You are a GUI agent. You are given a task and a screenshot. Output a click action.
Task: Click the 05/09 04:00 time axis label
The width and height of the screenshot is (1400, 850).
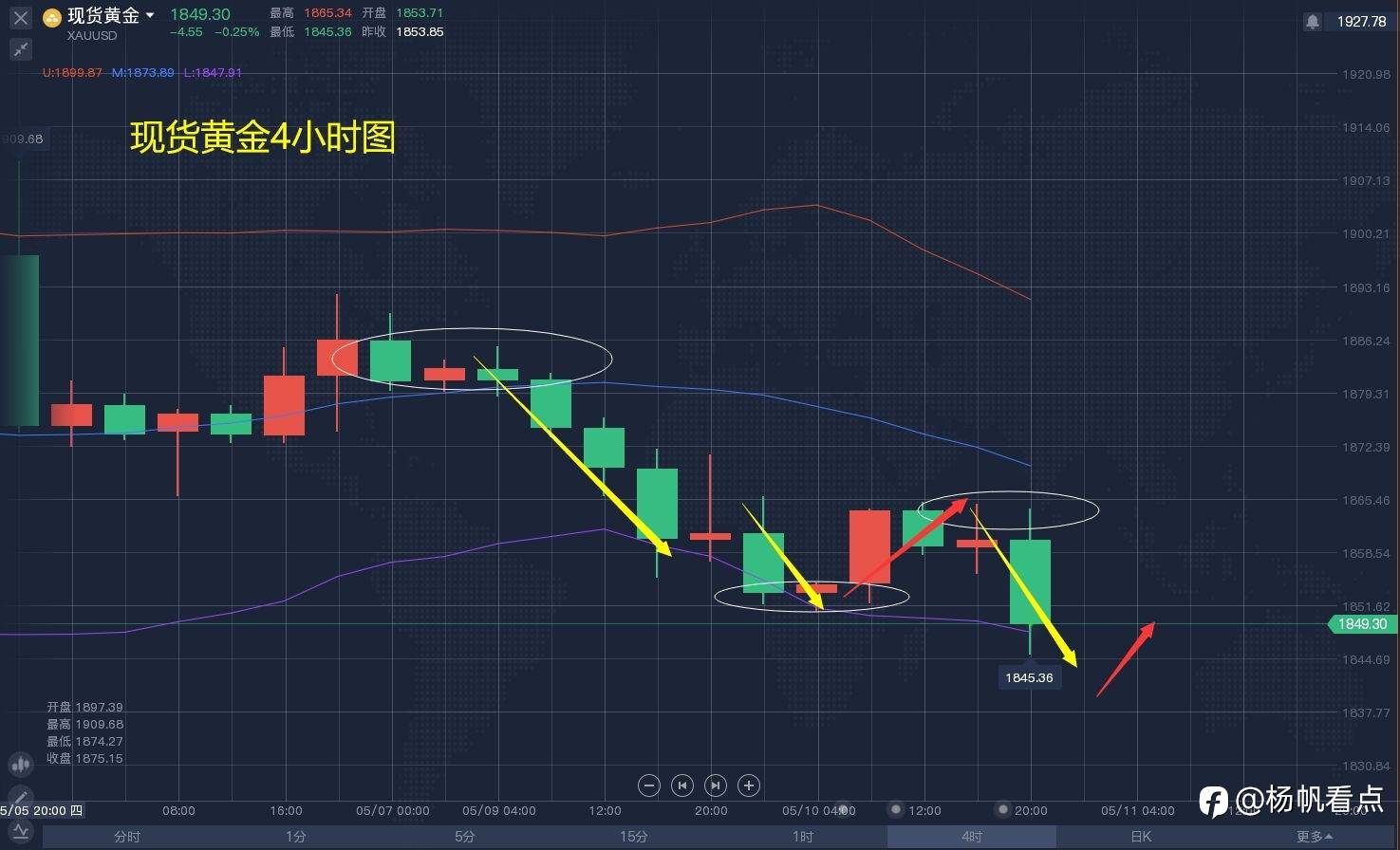pos(499,811)
